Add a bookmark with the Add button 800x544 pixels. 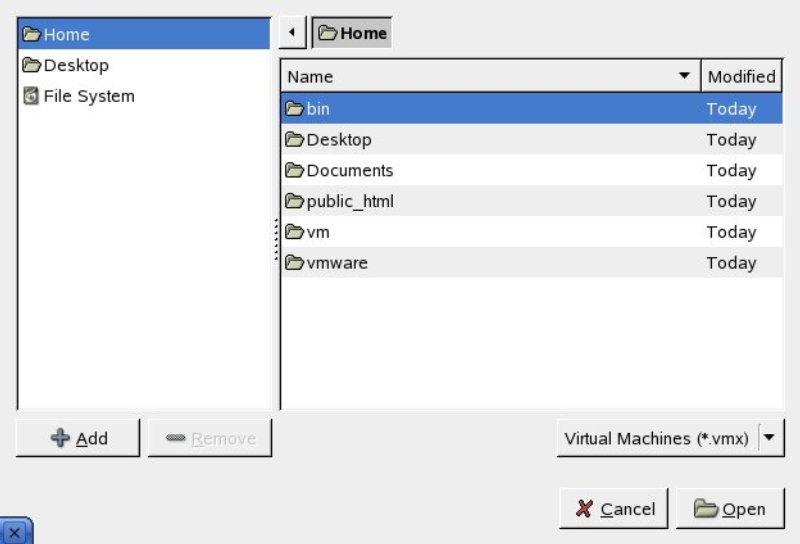(x=78, y=438)
